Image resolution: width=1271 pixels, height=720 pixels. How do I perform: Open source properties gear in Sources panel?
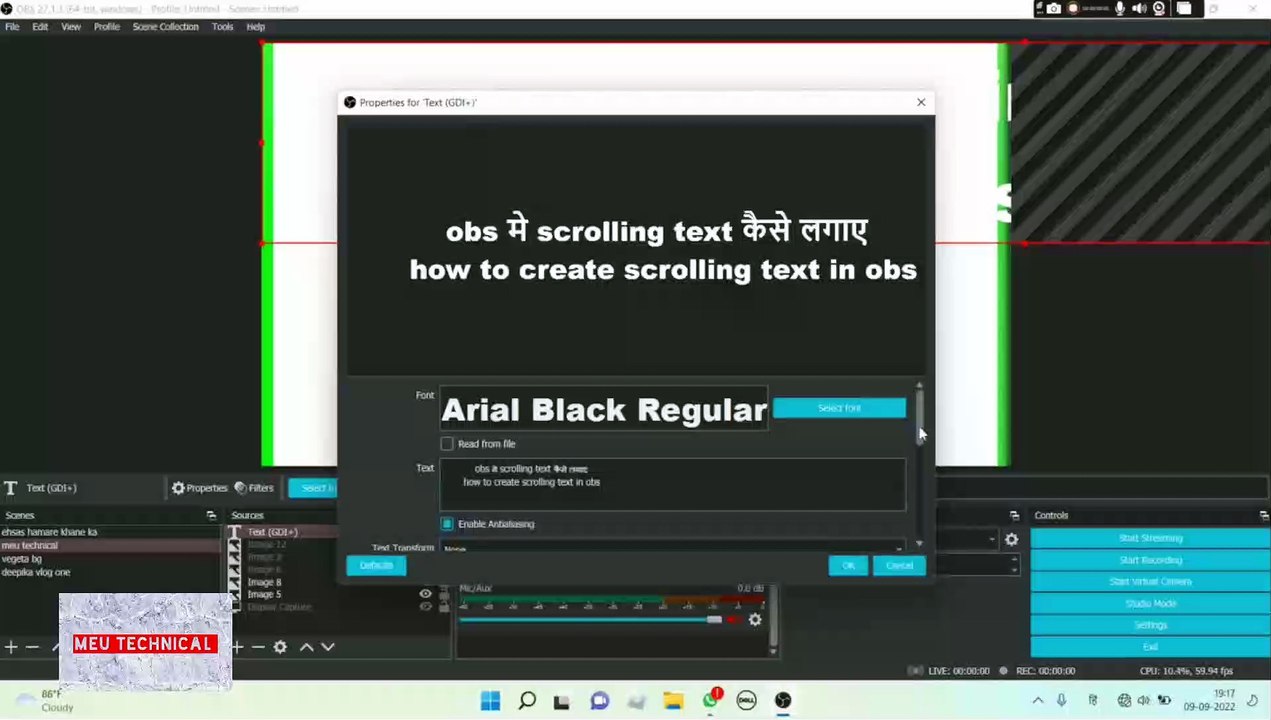coord(281,647)
